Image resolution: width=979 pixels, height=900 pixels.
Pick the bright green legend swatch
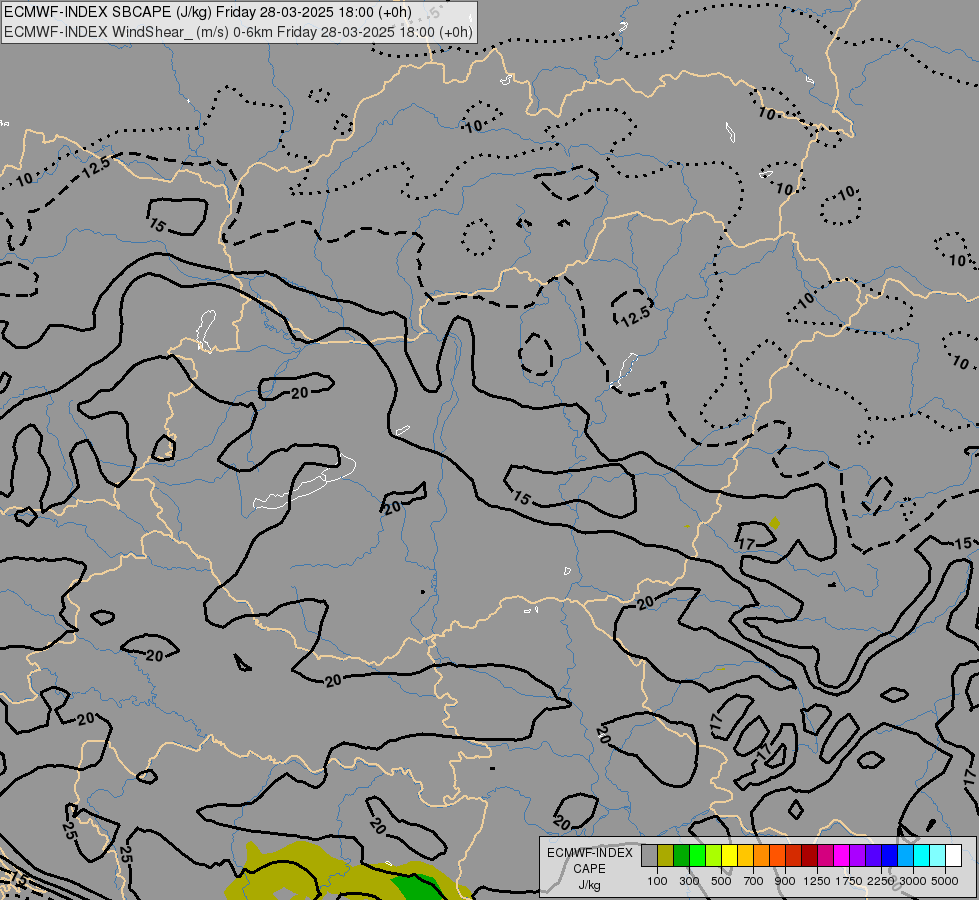(x=697, y=856)
